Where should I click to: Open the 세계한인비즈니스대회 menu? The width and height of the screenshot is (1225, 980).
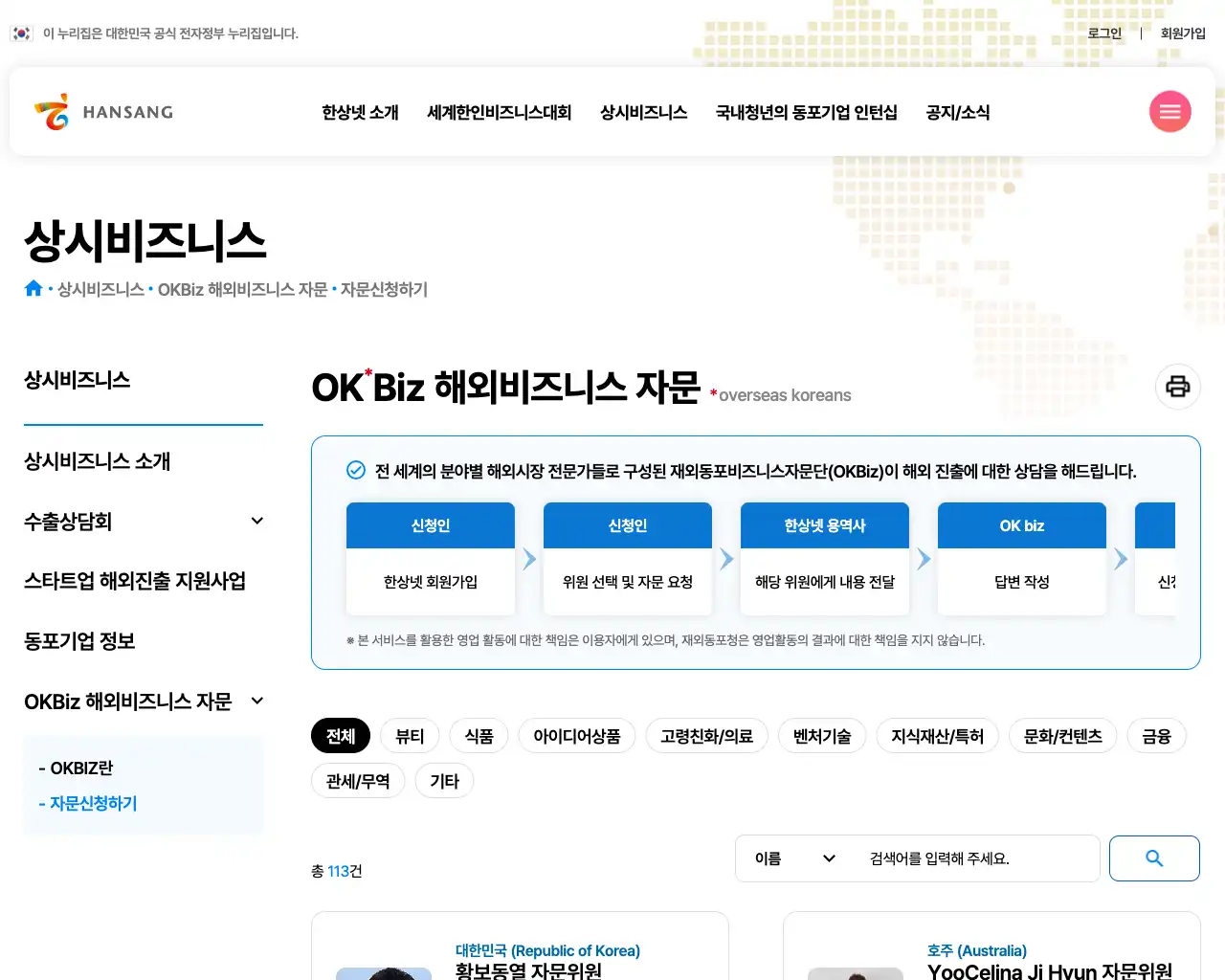tap(499, 112)
